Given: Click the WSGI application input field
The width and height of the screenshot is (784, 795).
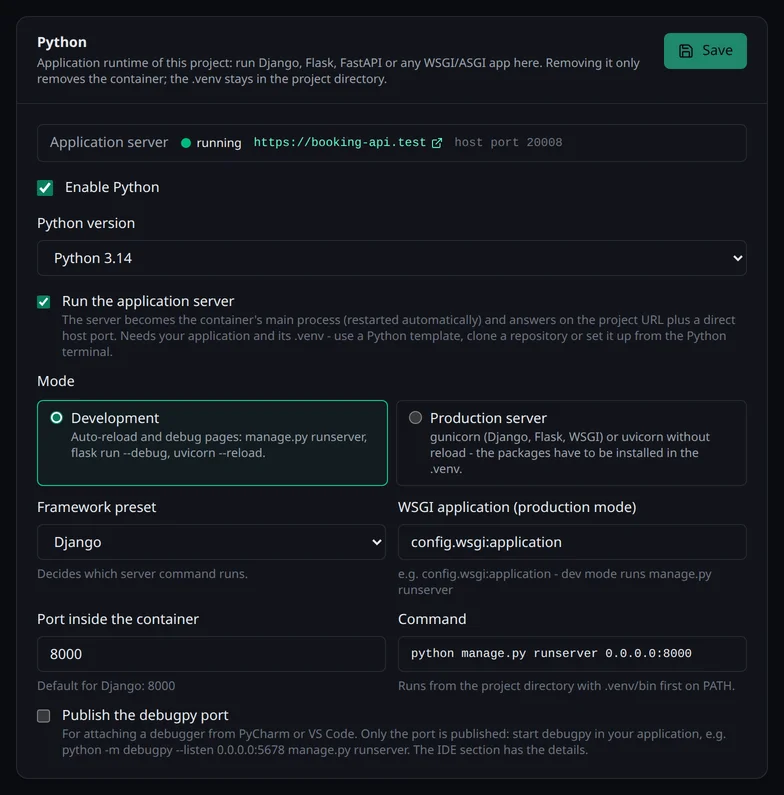Looking at the screenshot, I should (x=572, y=542).
